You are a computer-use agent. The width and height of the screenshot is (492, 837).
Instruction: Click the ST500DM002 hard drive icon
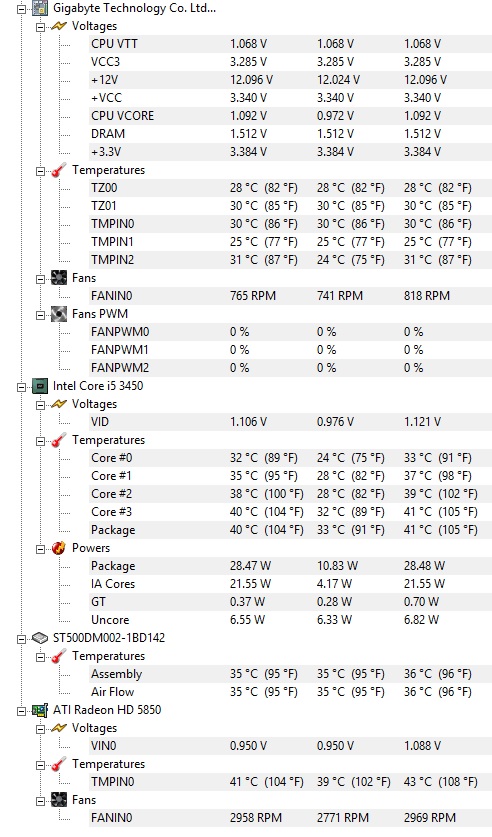tap(39, 638)
